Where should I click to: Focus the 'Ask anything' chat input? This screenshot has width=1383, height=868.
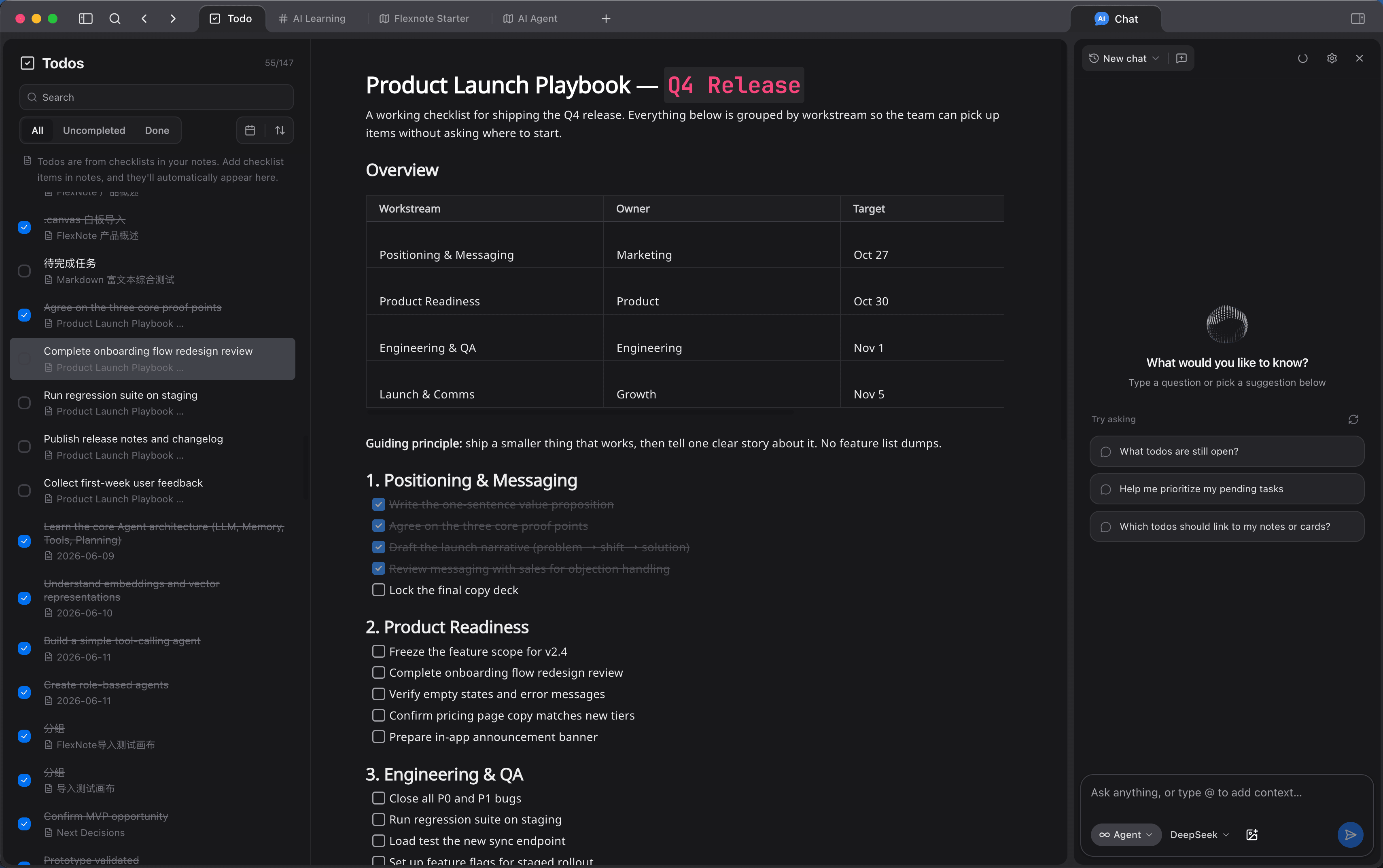[x=1227, y=792]
